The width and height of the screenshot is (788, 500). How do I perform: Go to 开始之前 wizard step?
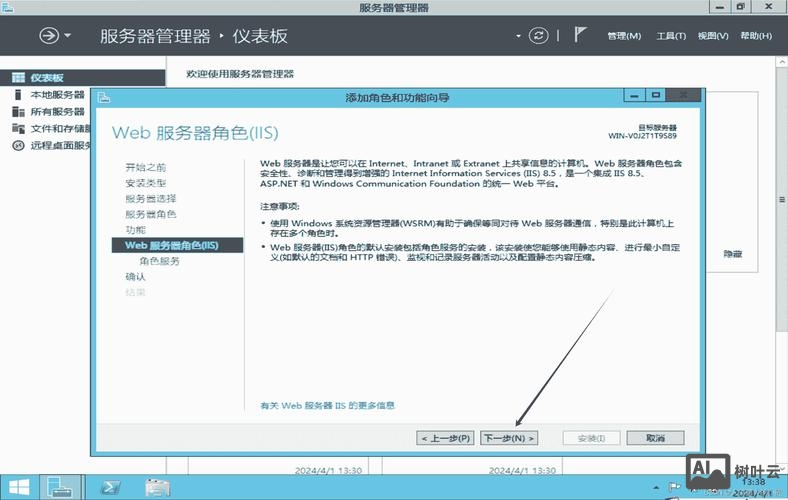tap(145, 167)
